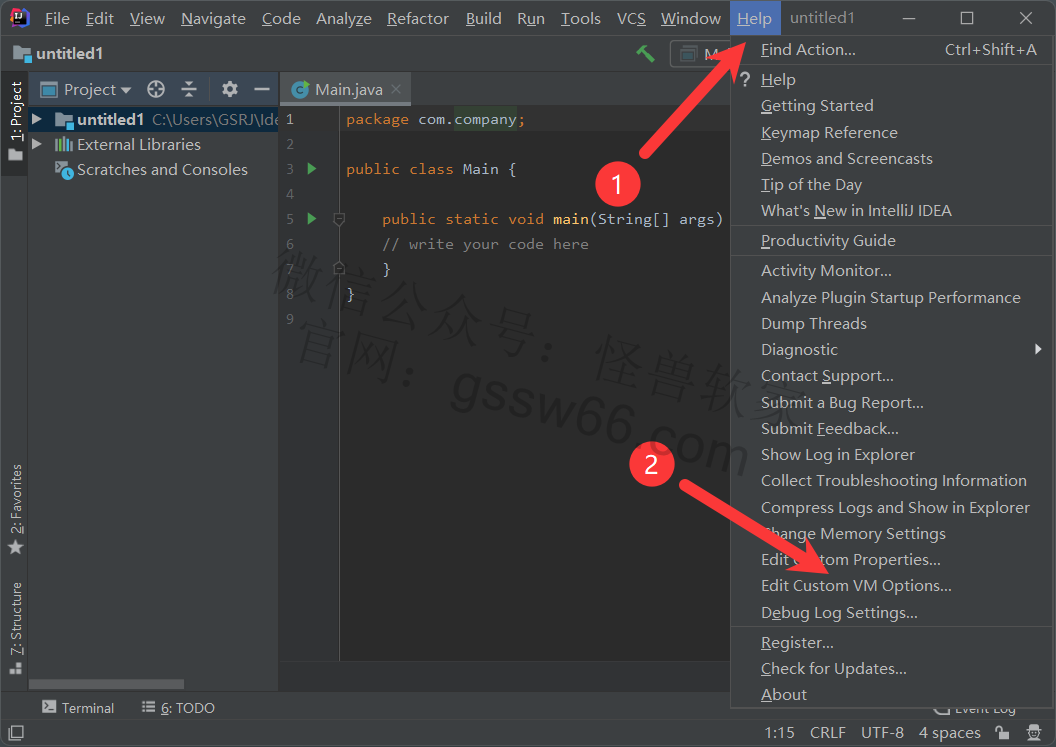Hide the Project panel with the minus icon
The height and width of the screenshot is (747, 1056).
[x=262, y=90]
